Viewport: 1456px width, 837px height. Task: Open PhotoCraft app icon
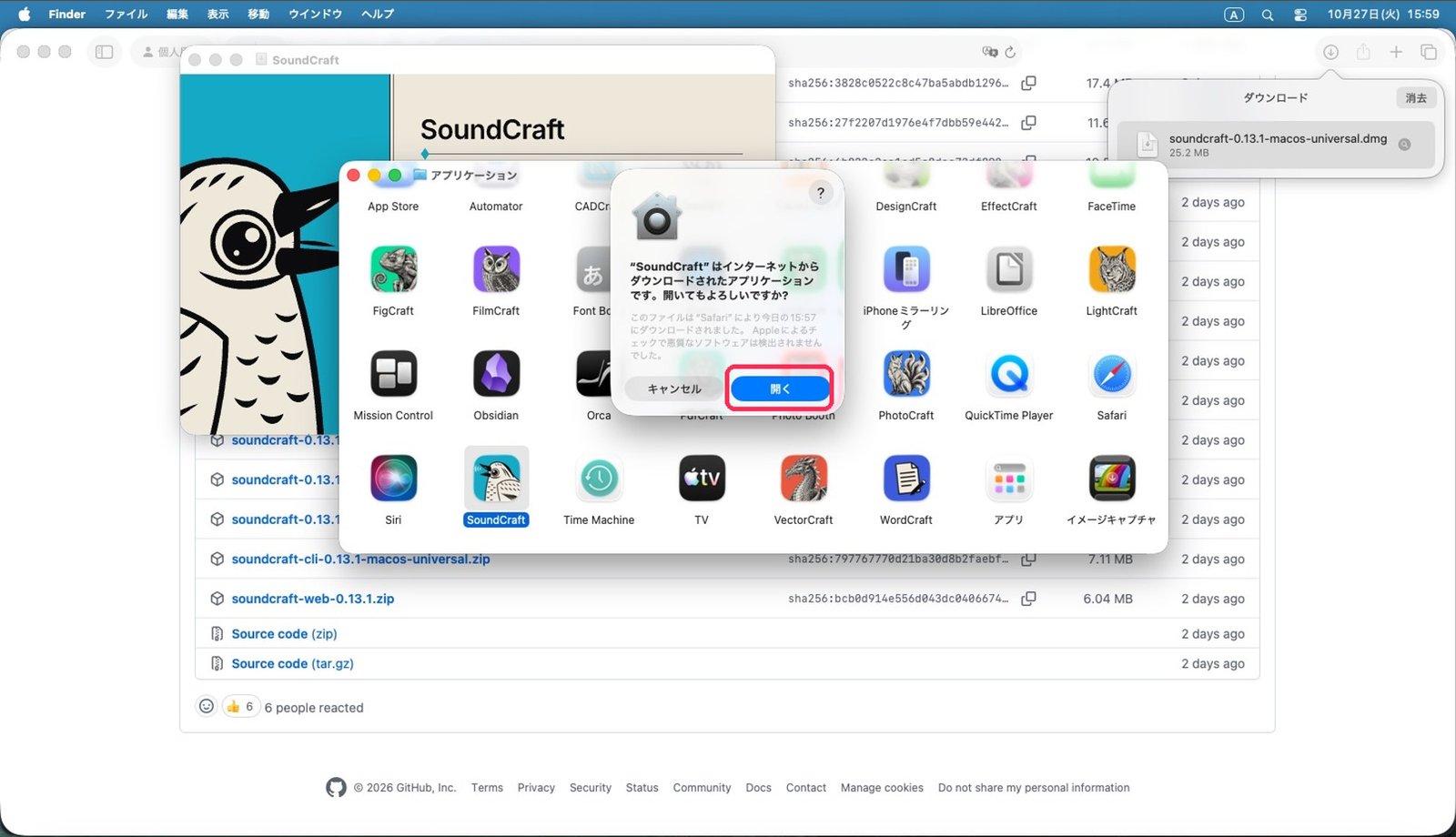click(906, 374)
